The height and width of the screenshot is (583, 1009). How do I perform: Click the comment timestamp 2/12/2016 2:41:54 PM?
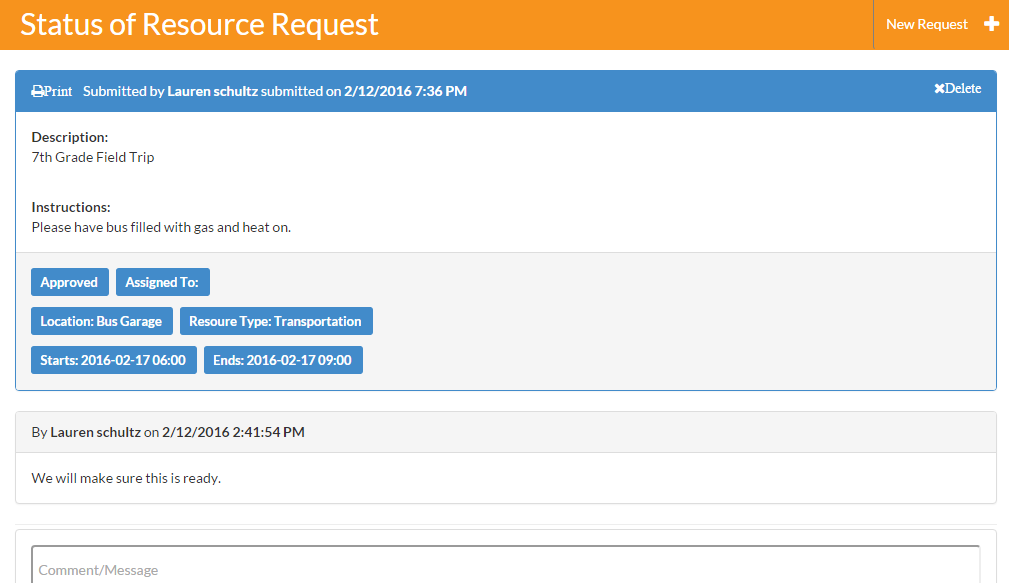233,432
